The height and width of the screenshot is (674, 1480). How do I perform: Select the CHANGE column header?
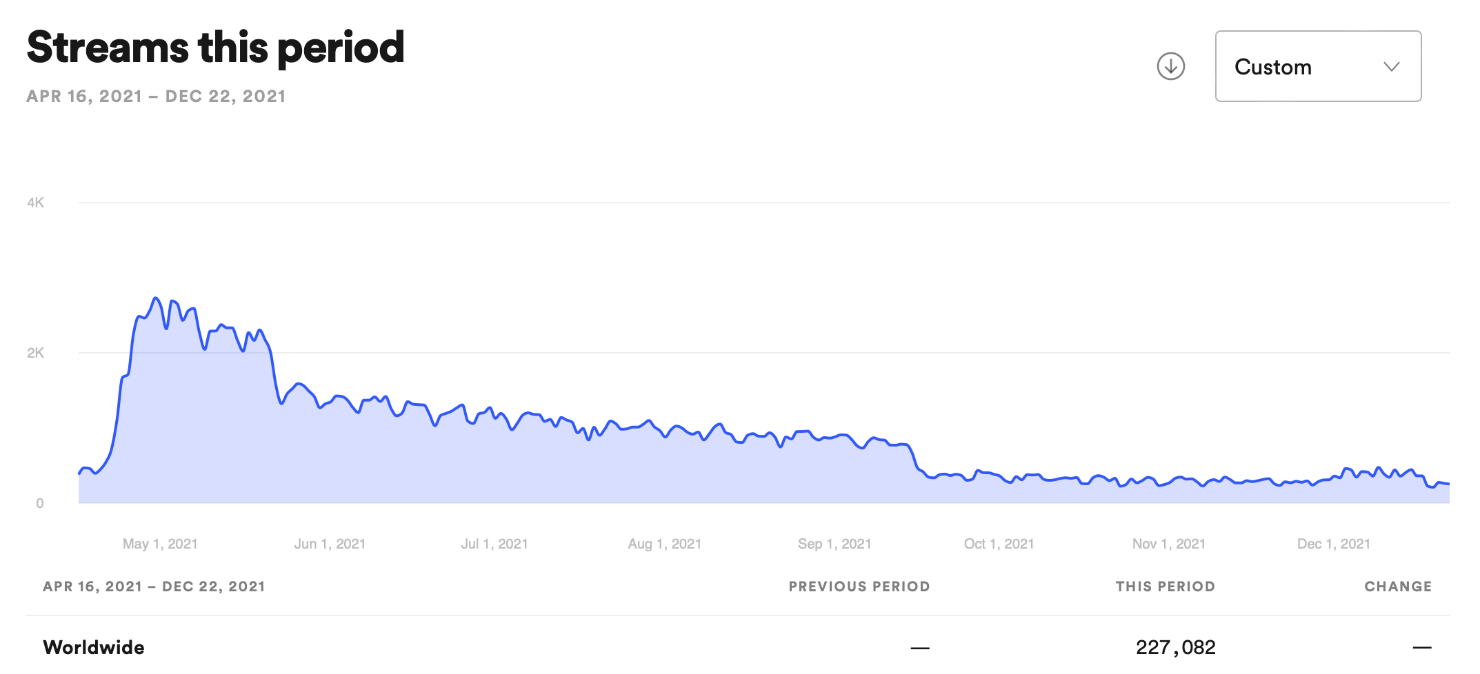[1397, 587]
